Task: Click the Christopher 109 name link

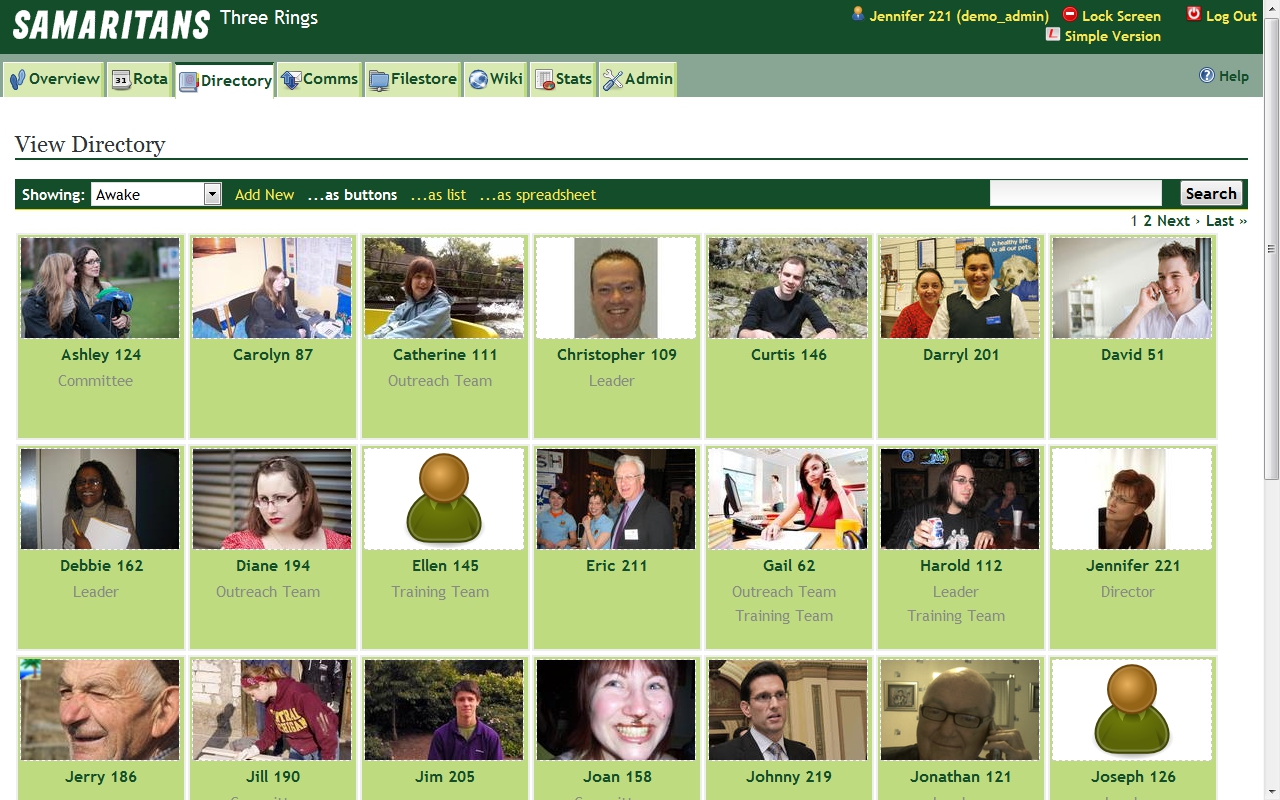Action: [x=617, y=355]
